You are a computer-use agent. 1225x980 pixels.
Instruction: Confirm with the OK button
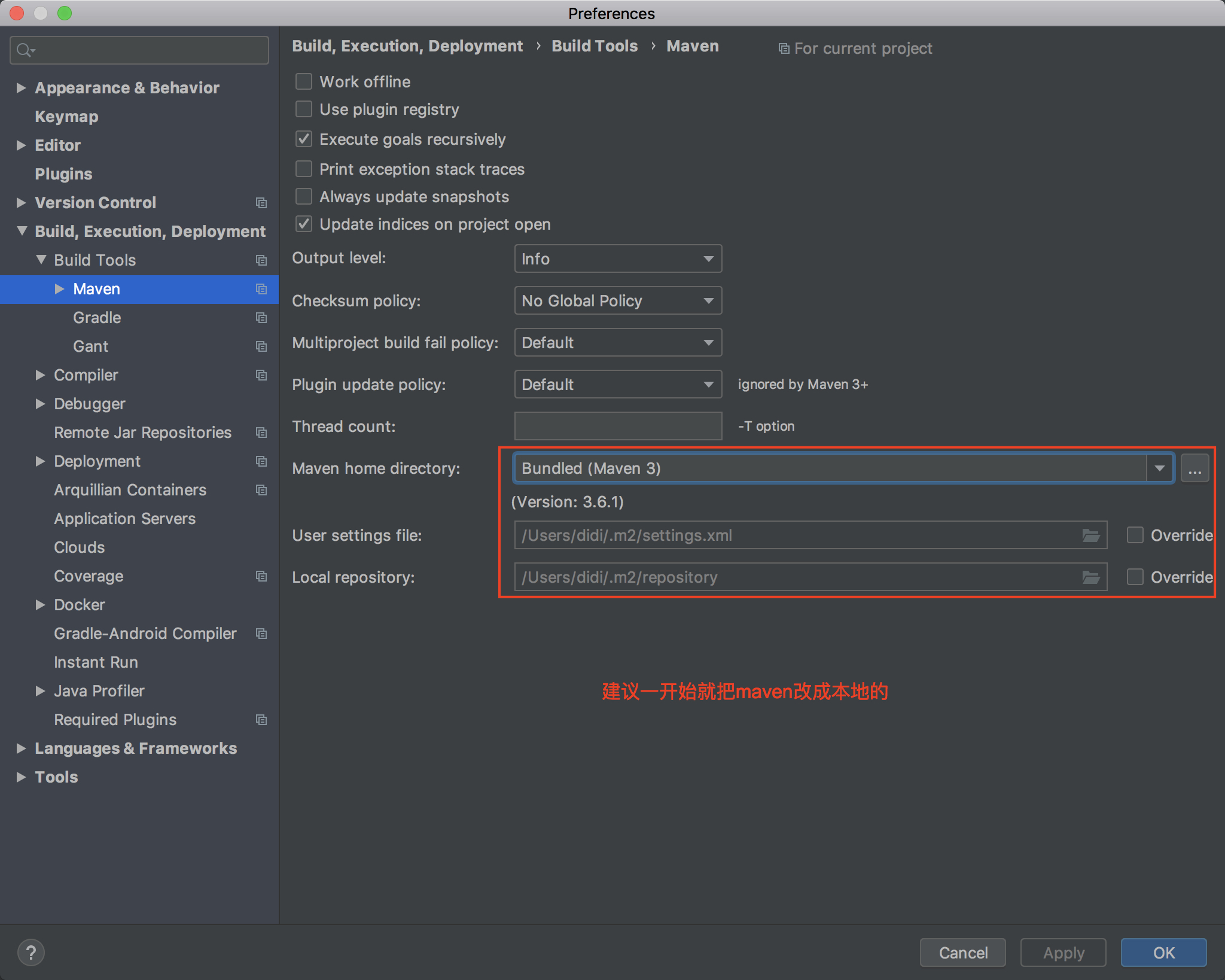coord(1163,952)
